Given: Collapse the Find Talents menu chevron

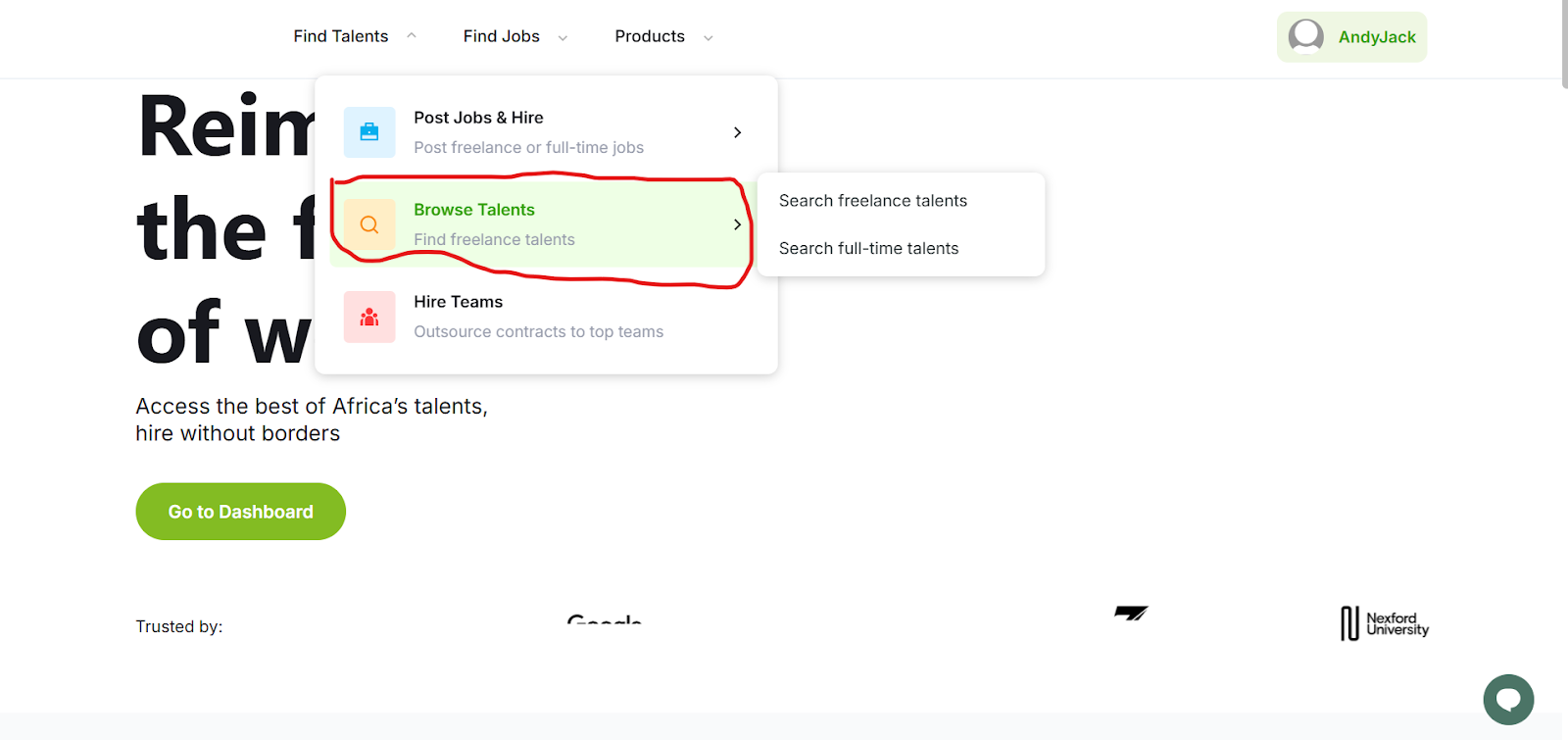Looking at the screenshot, I should pos(412,36).
